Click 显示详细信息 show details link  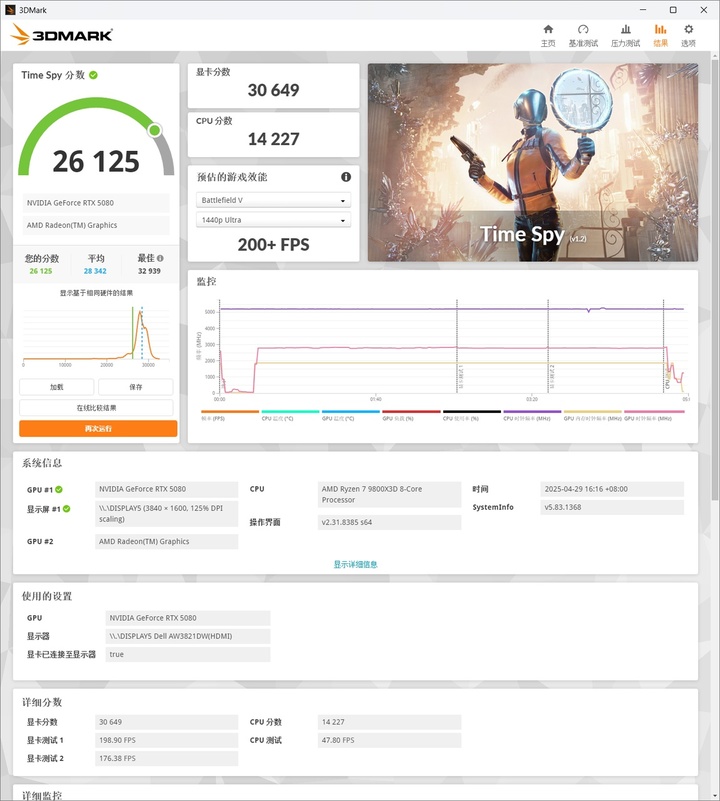point(355,564)
